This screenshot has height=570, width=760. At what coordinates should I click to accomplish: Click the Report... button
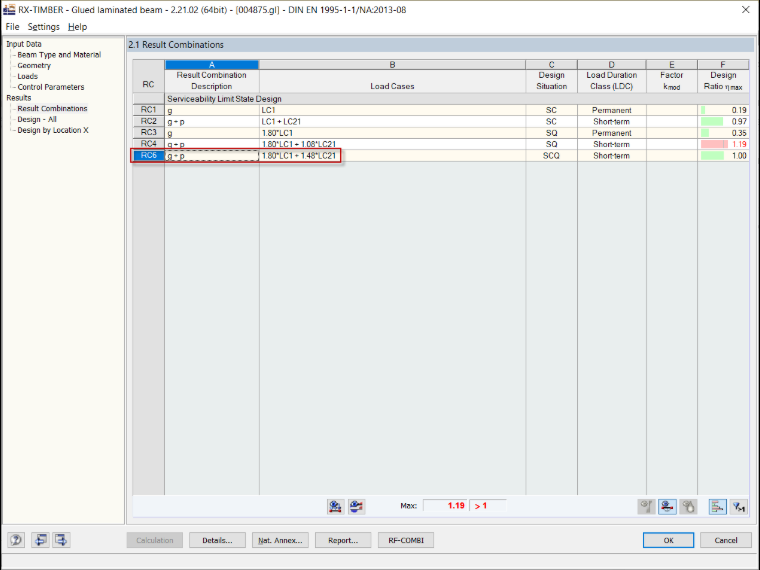click(343, 540)
